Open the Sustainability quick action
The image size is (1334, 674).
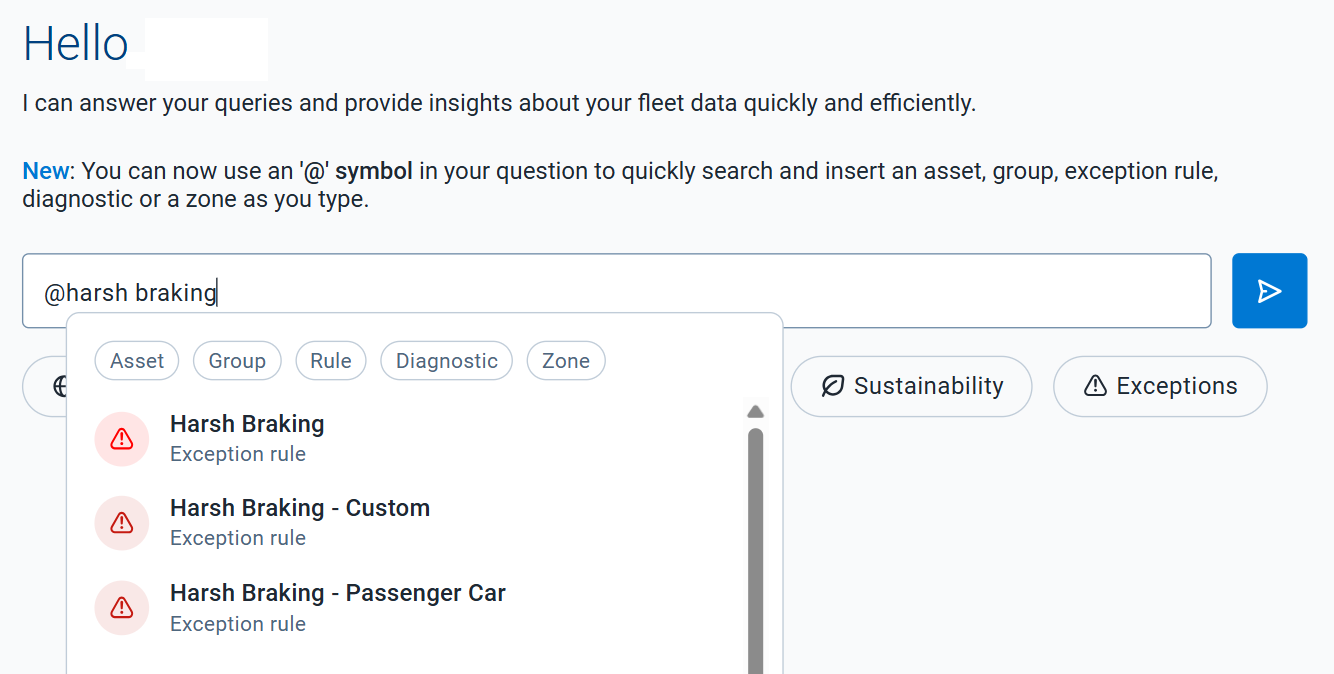[910, 386]
